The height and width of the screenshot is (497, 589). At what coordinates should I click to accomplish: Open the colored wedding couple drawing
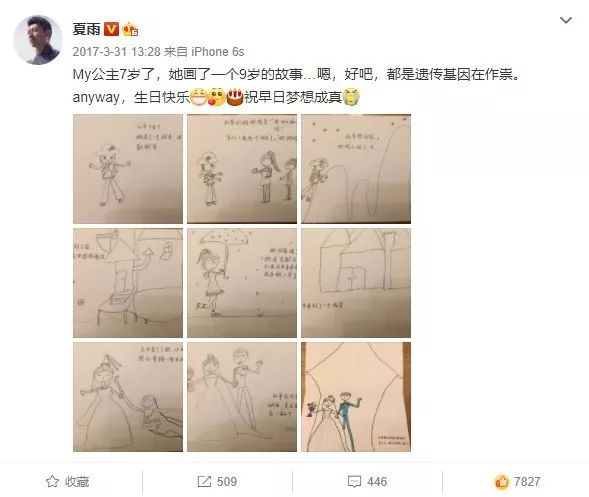[x=356, y=397]
